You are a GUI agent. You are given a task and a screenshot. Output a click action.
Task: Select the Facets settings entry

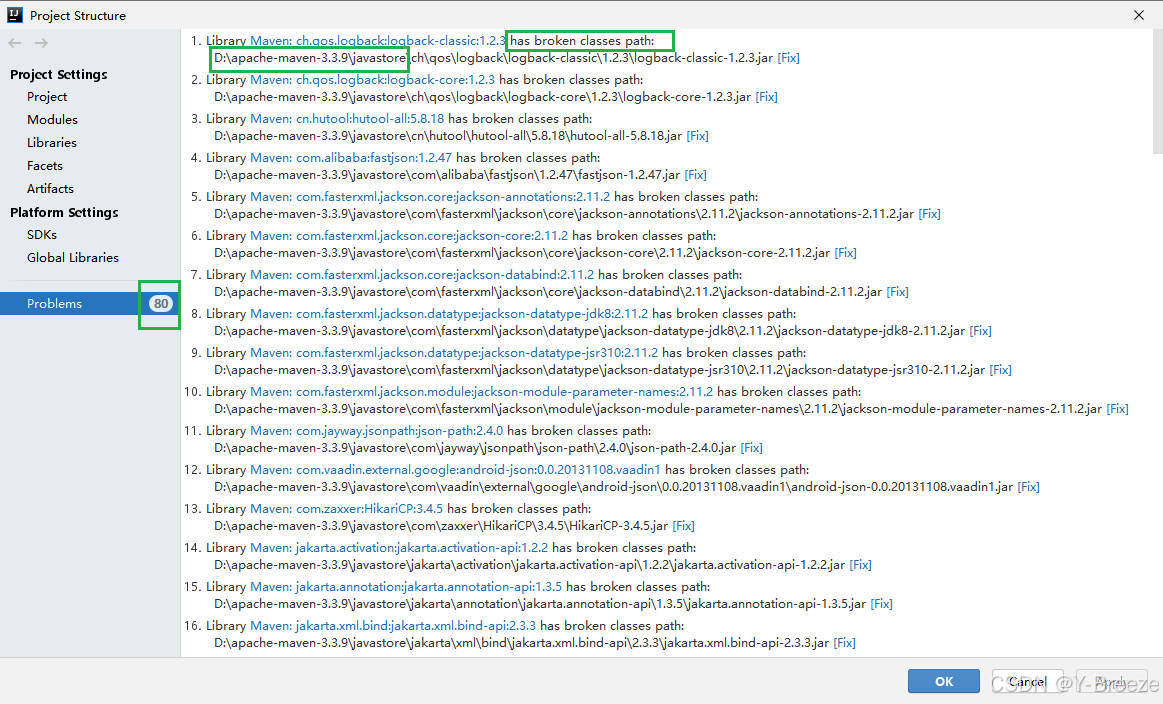44,165
